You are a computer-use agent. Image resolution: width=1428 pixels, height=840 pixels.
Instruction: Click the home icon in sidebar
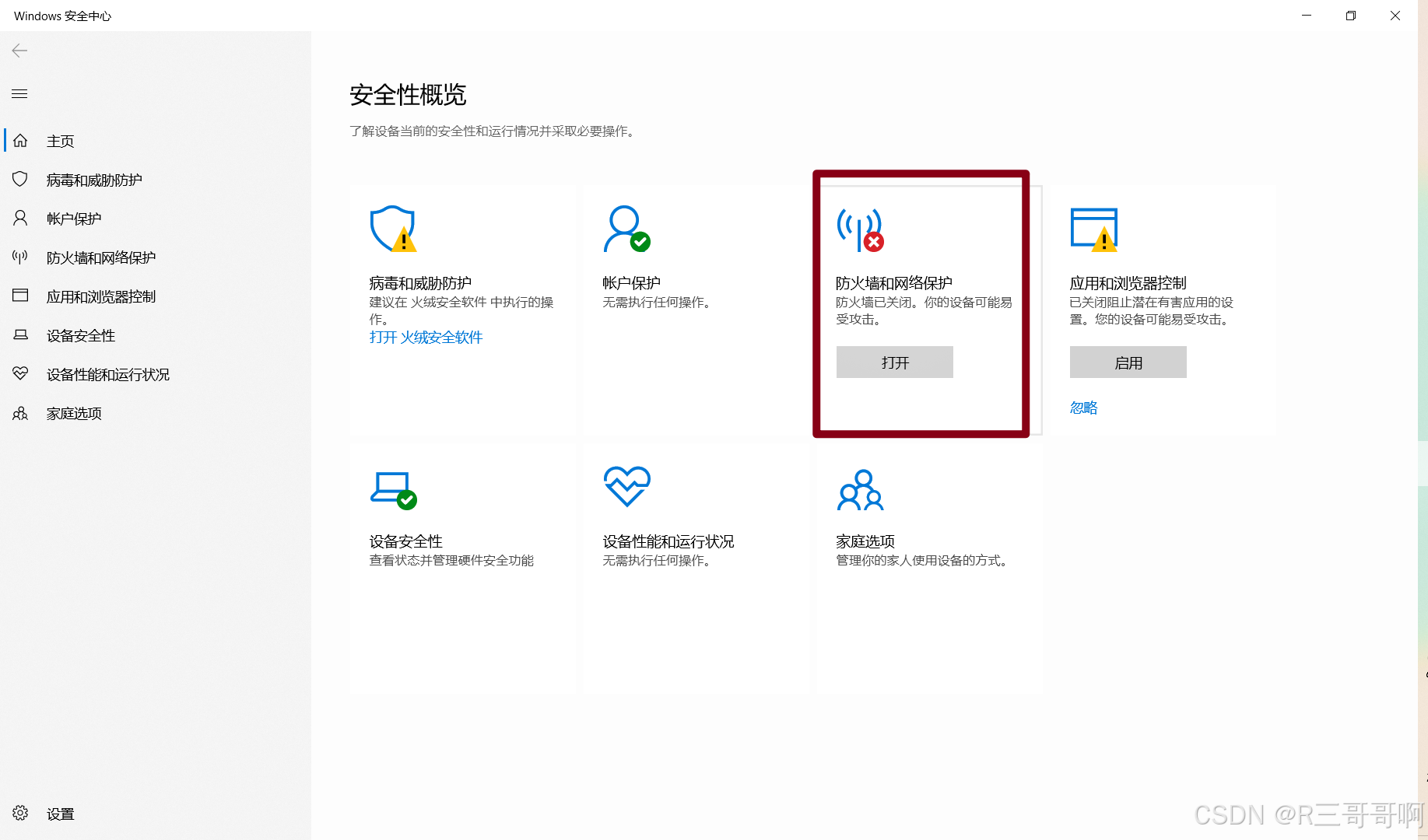tap(20, 141)
